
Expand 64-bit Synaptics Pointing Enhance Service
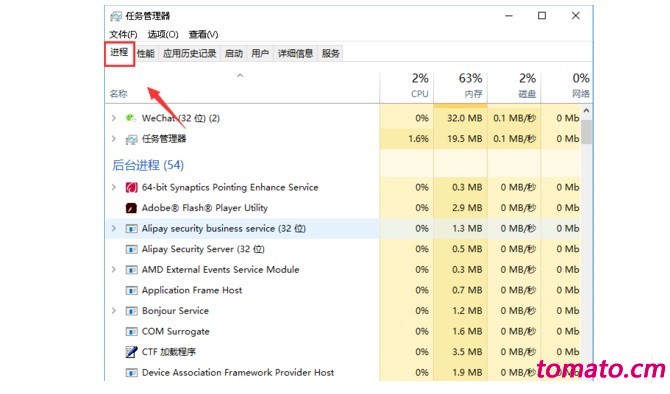pos(114,187)
